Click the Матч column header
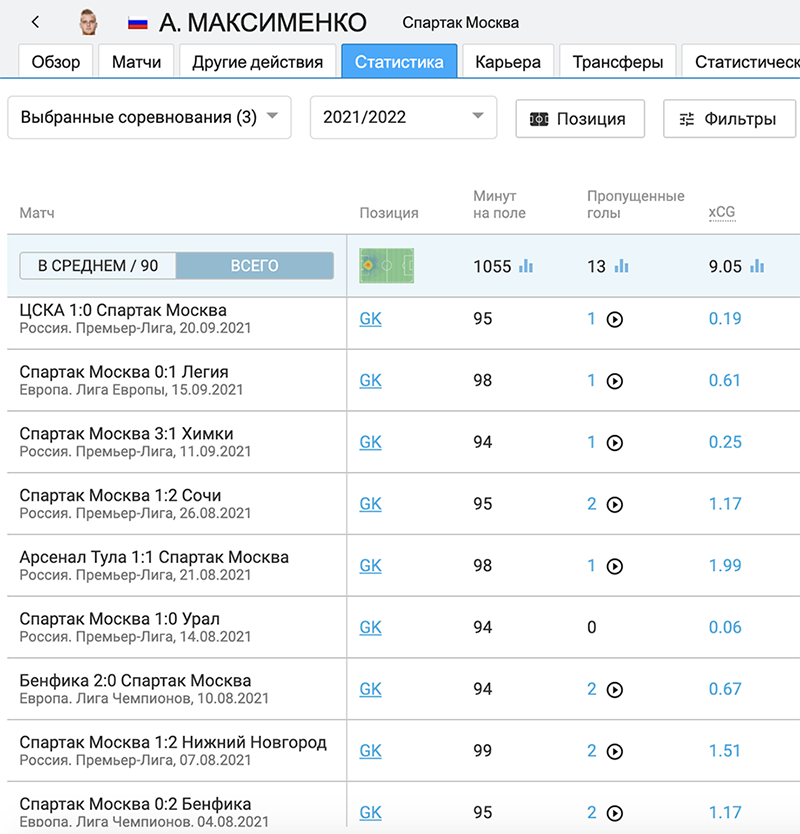Screen dimensions: 800x834 pos(37,213)
